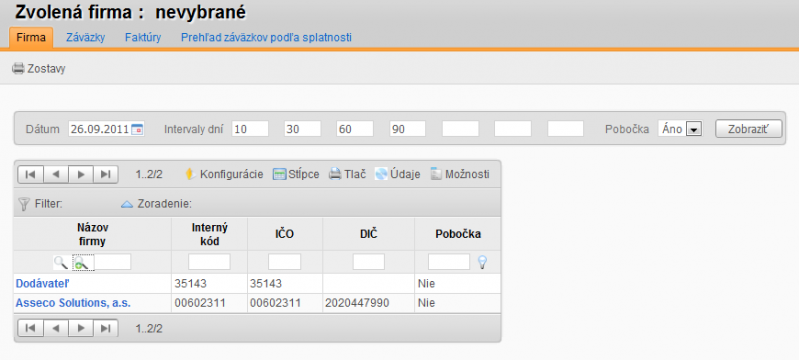The height and width of the screenshot is (360, 799).
Task: Click the interval field containing 90
Action: click(x=408, y=129)
